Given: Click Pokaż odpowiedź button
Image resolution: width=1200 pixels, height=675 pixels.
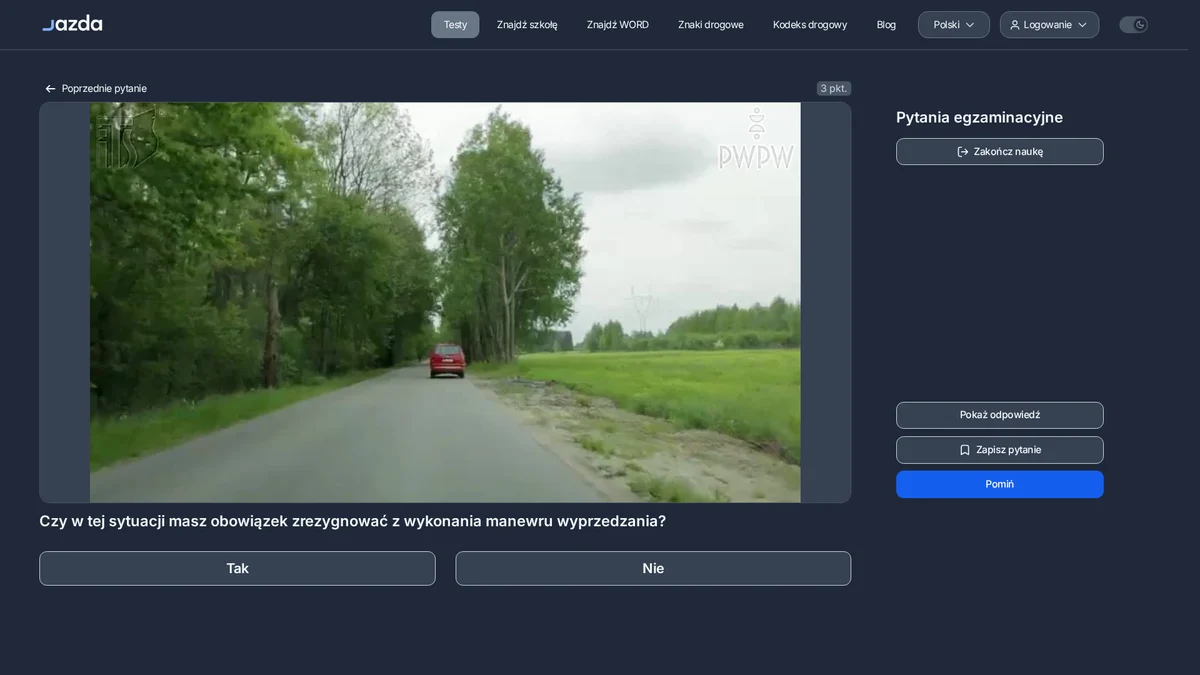Looking at the screenshot, I should pyautogui.click(x=1000, y=415).
